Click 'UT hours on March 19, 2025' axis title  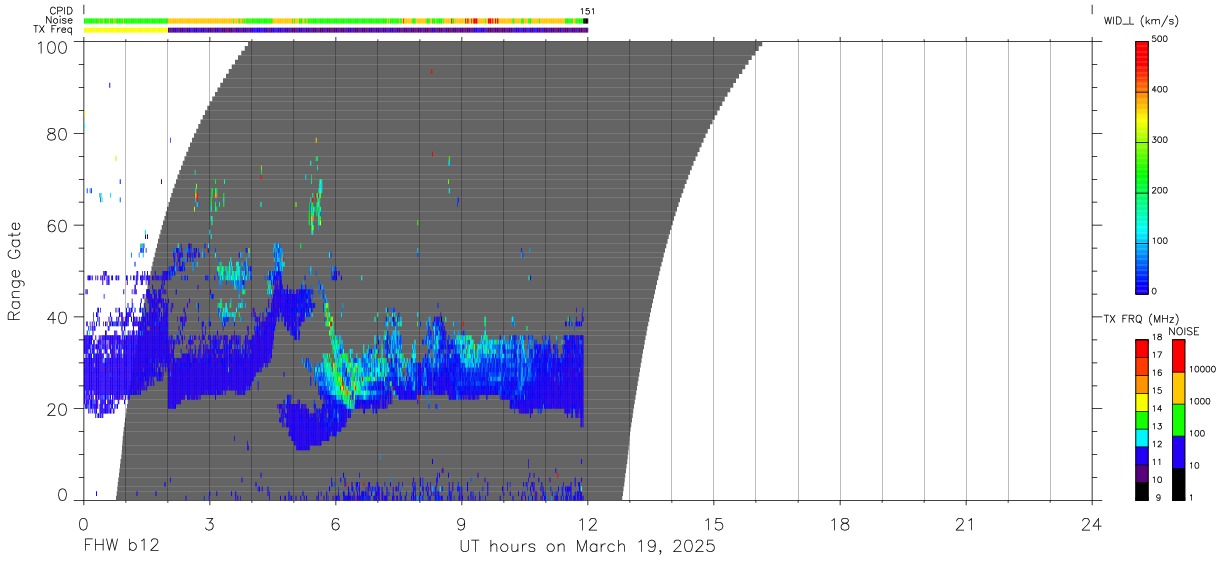tap(588, 547)
